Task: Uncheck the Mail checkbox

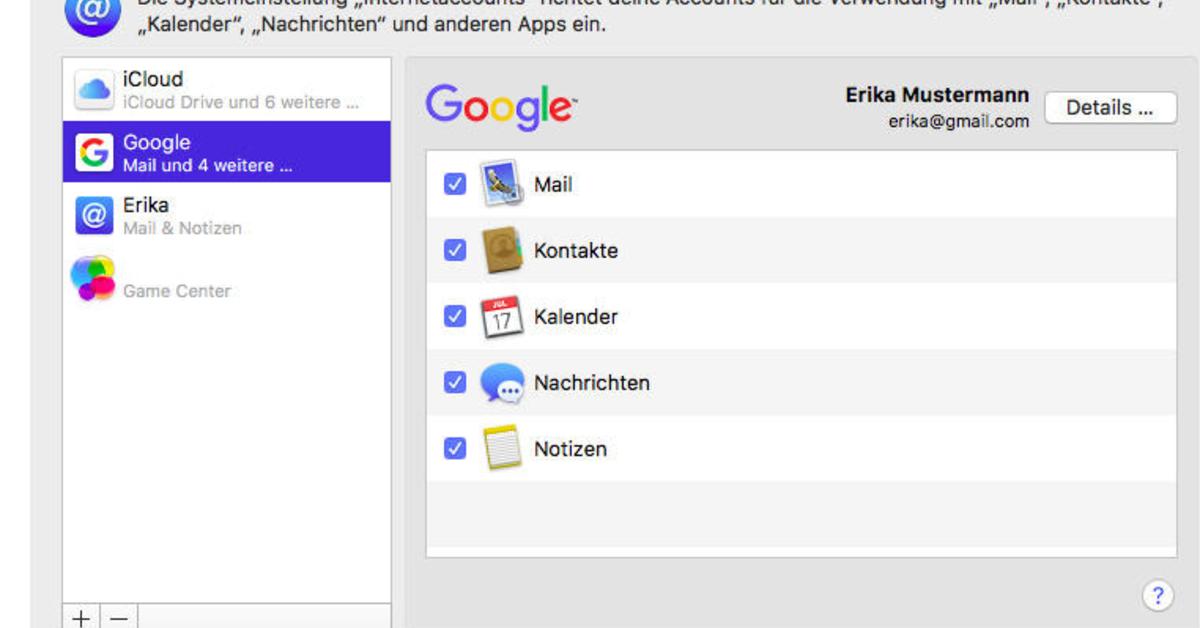Action: pos(455,185)
